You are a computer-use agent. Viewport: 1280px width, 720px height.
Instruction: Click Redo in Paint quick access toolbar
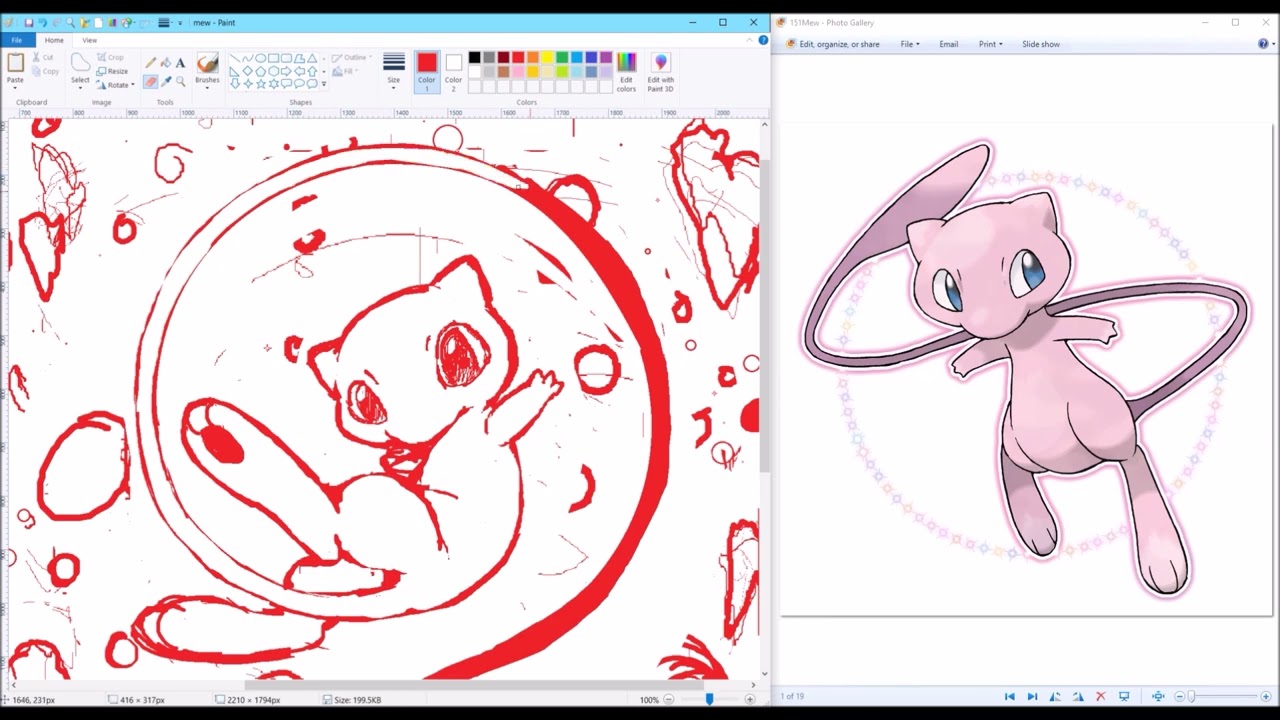(56, 22)
